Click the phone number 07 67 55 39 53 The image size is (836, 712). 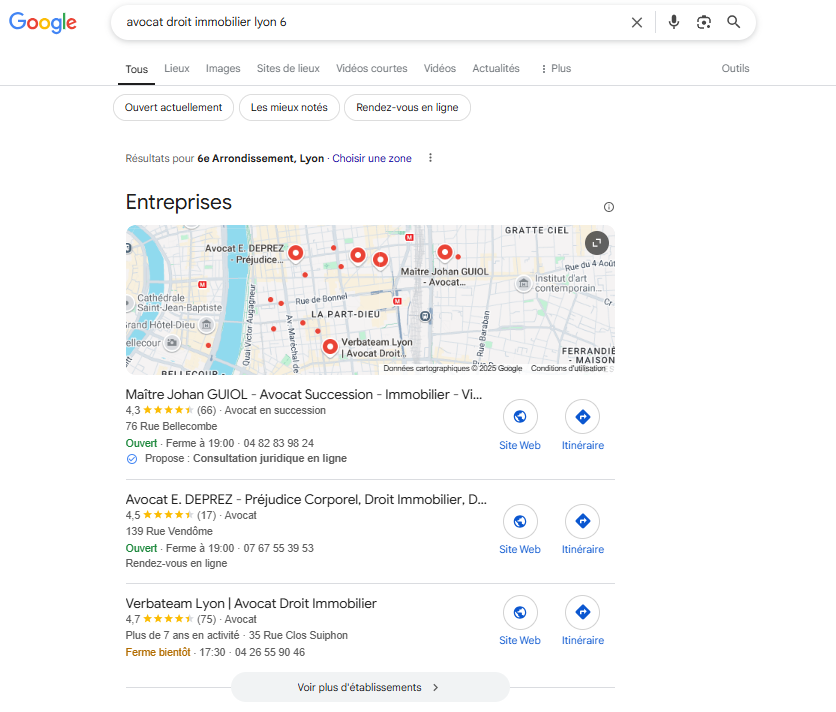pyautogui.click(x=278, y=548)
